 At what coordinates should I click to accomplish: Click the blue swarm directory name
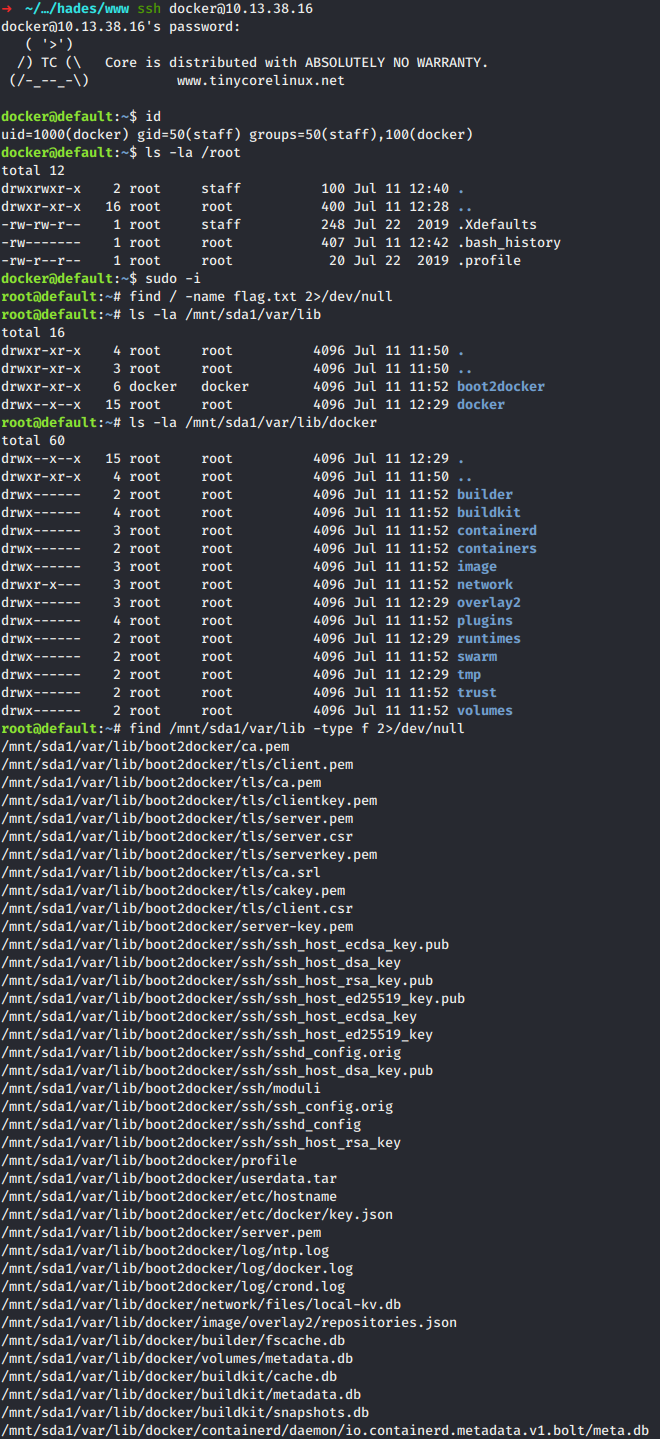(476, 657)
